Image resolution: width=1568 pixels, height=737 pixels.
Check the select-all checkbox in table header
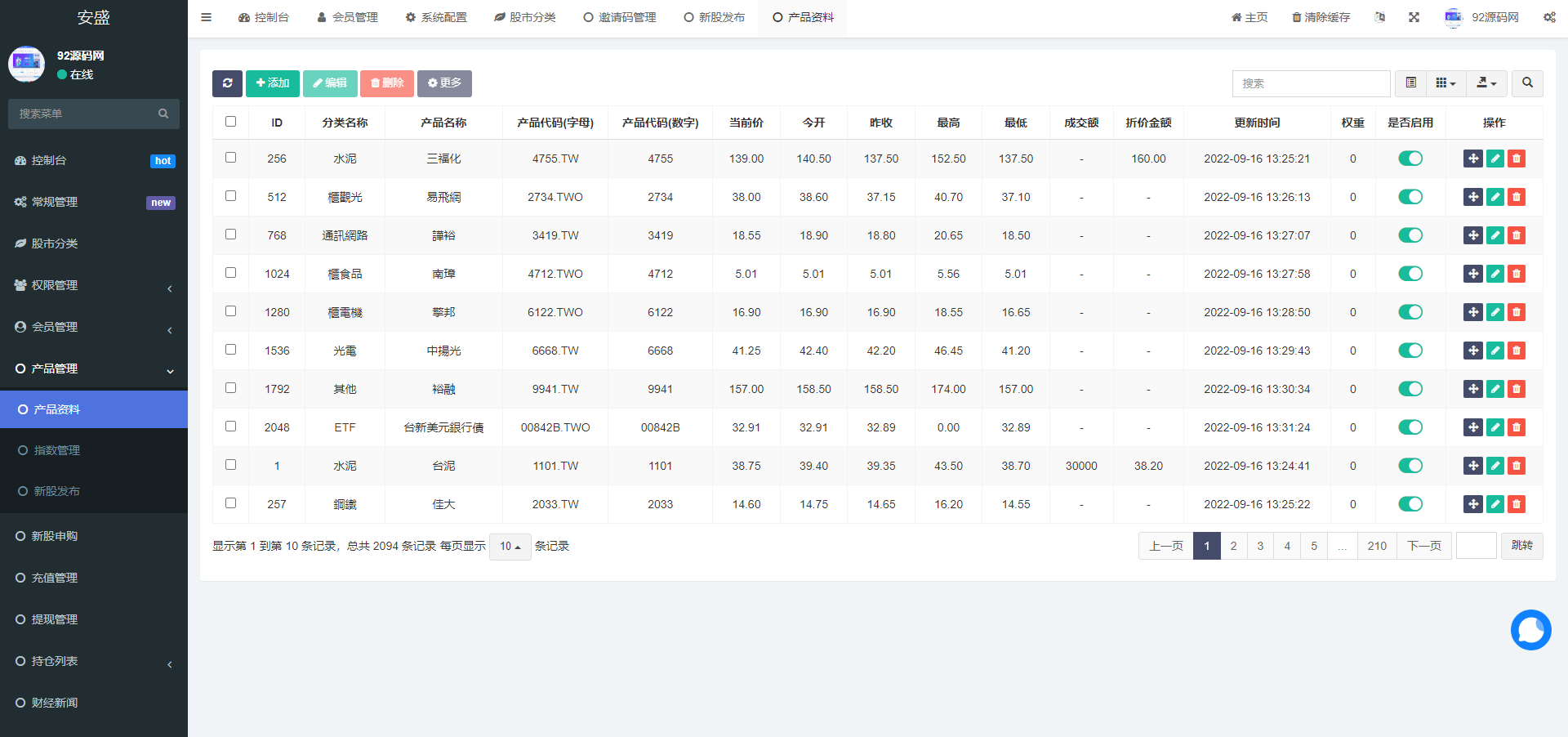(230, 122)
